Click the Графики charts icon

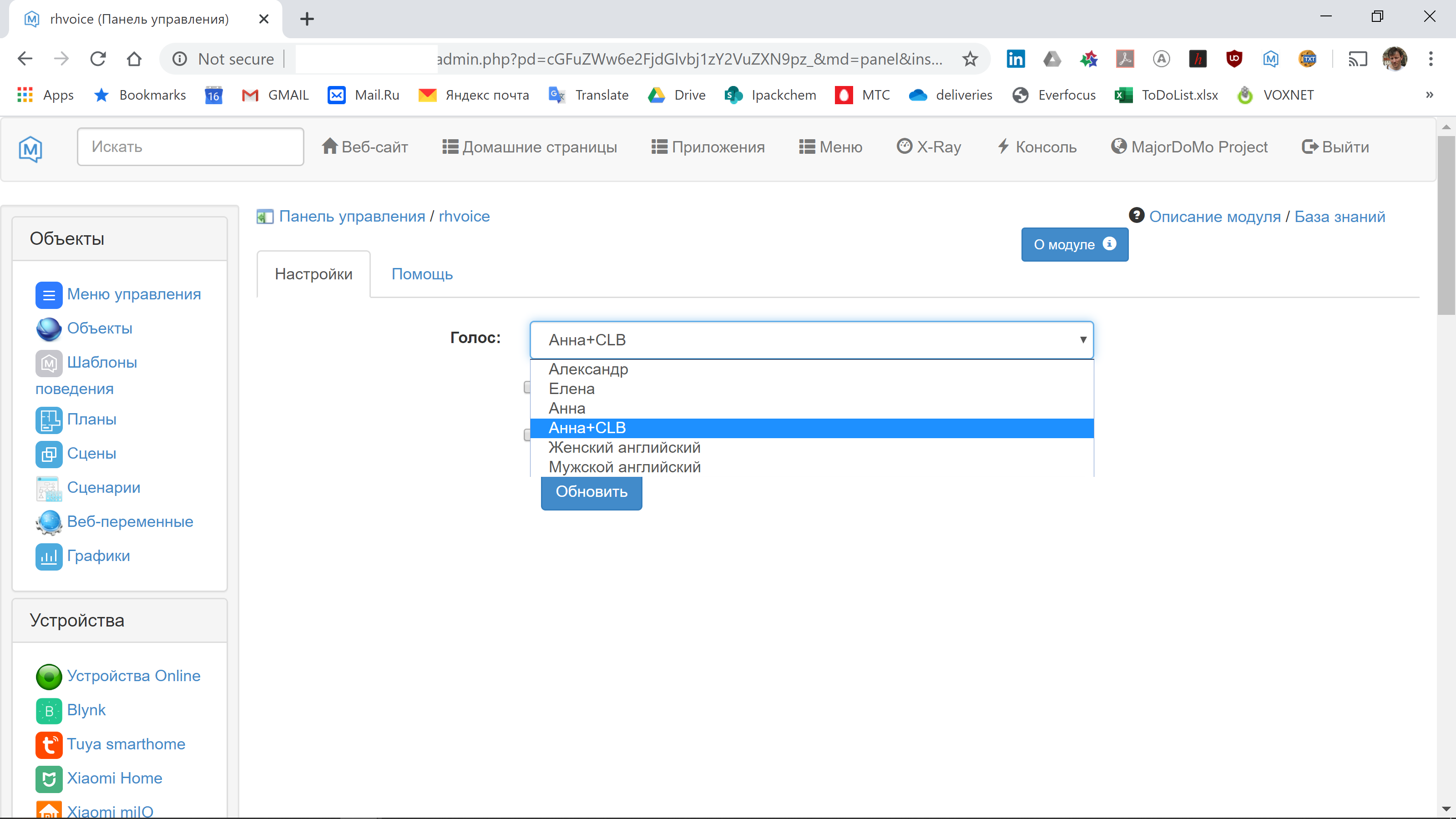point(49,556)
